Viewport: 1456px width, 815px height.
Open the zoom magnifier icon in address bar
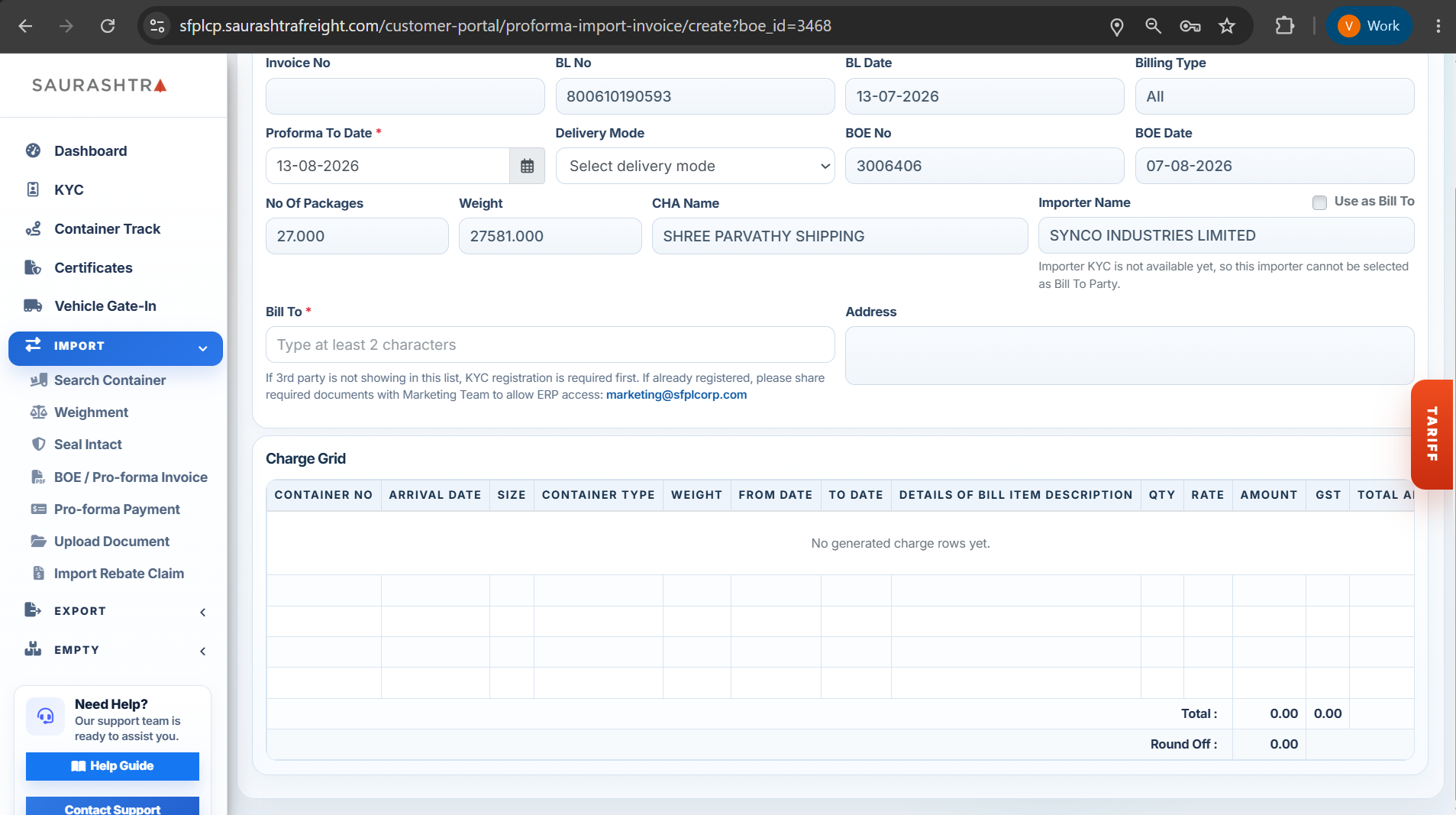point(1153,26)
